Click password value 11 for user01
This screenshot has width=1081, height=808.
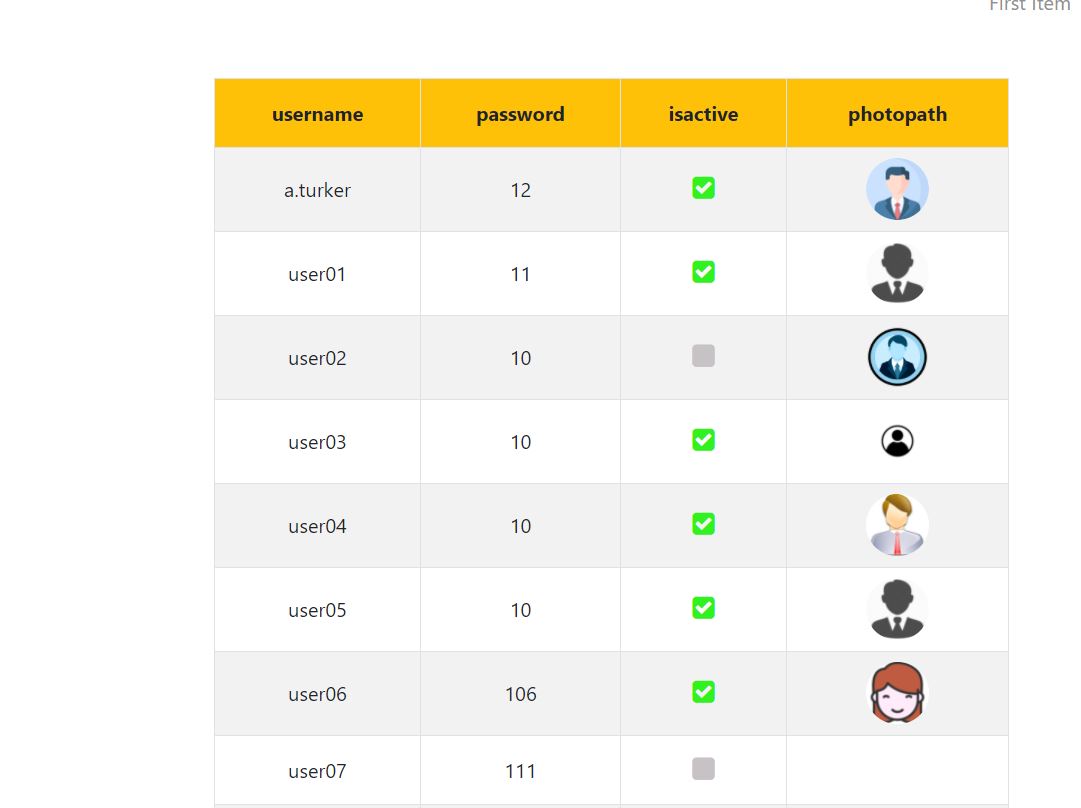521,274
